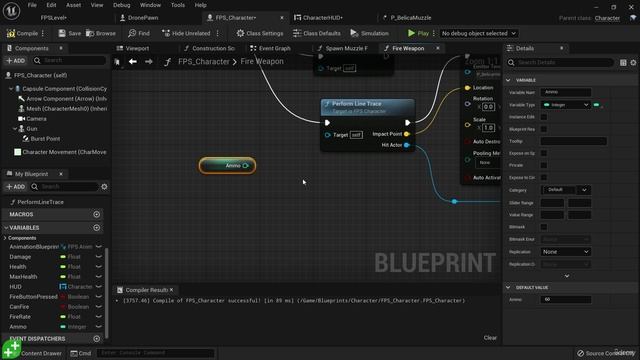Add a new macro

click(x=97, y=214)
